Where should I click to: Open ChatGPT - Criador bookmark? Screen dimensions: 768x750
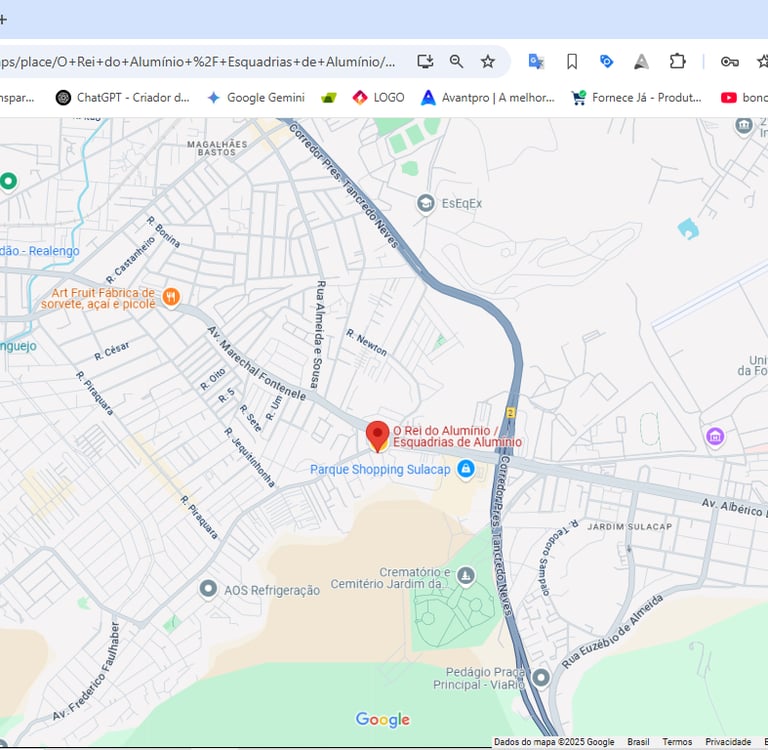[x=122, y=97]
